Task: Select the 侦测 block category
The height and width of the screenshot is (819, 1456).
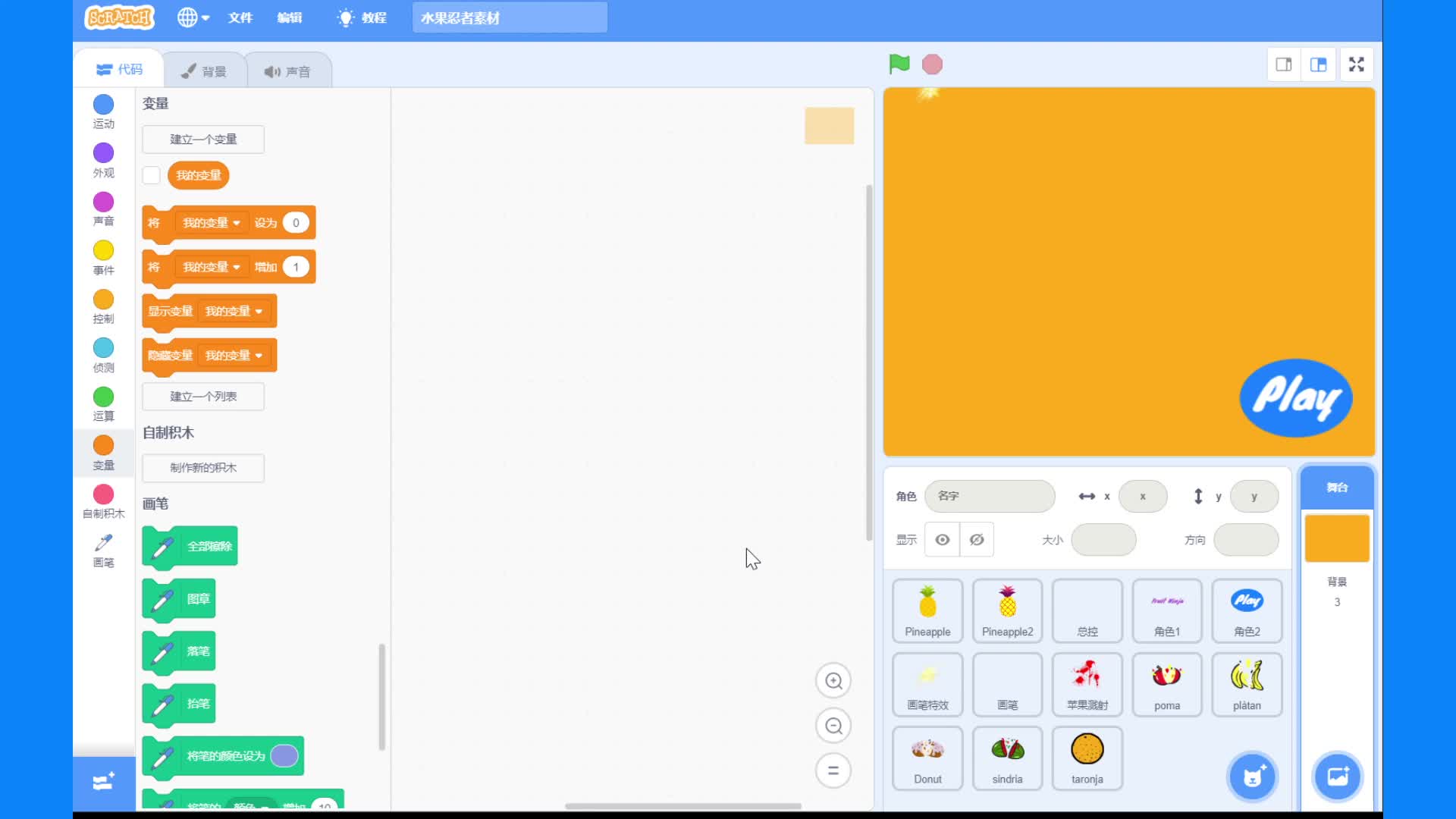Action: click(104, 355)
